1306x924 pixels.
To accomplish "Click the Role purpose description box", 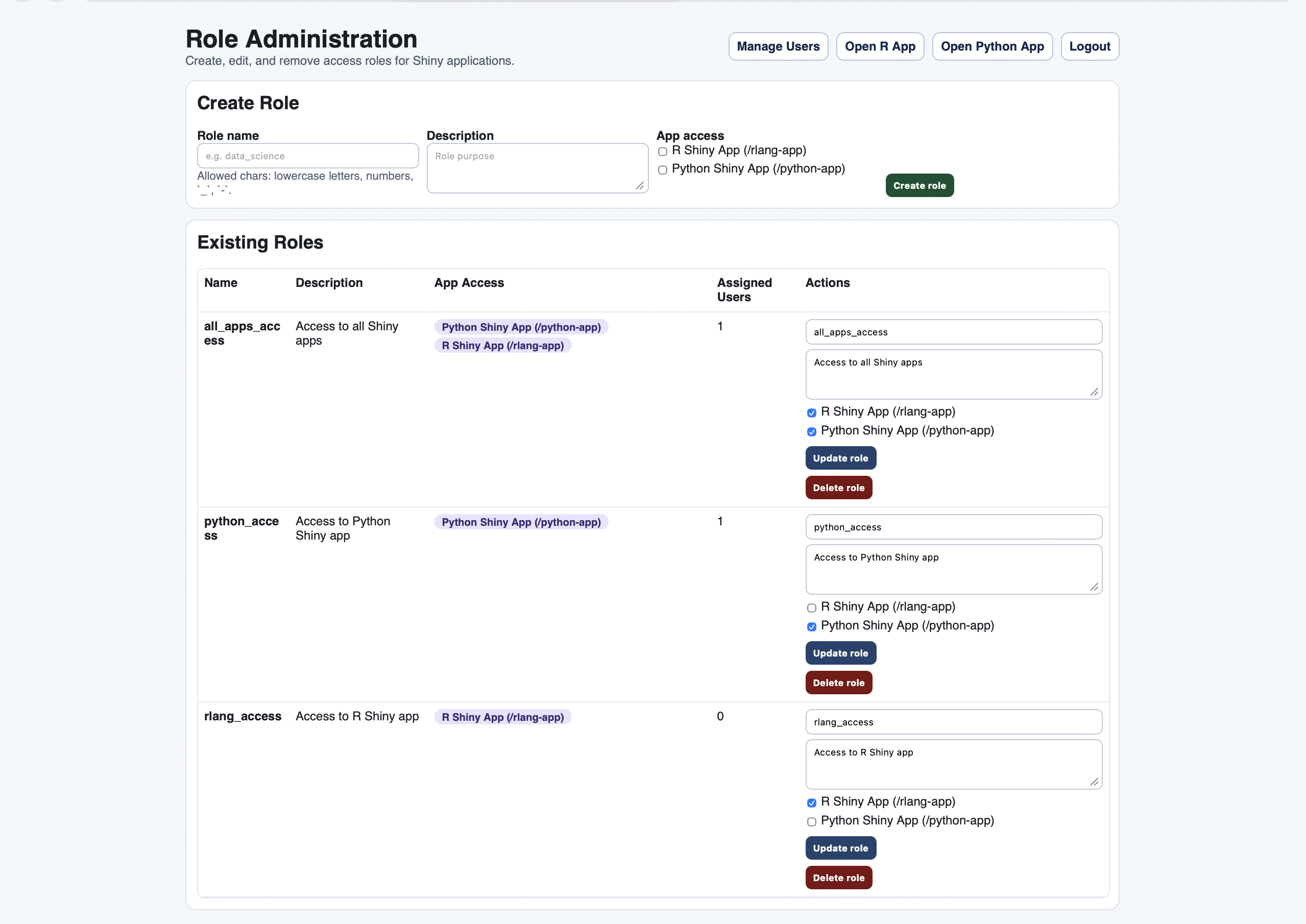I will [x=537, y=167].
